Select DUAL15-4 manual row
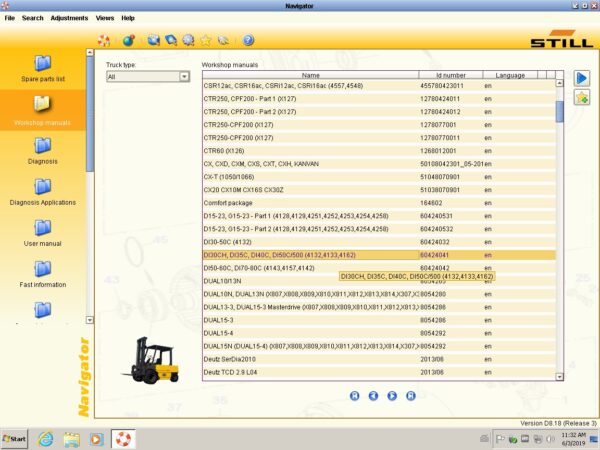Screen dimensions: 600x450 (379, 333)
